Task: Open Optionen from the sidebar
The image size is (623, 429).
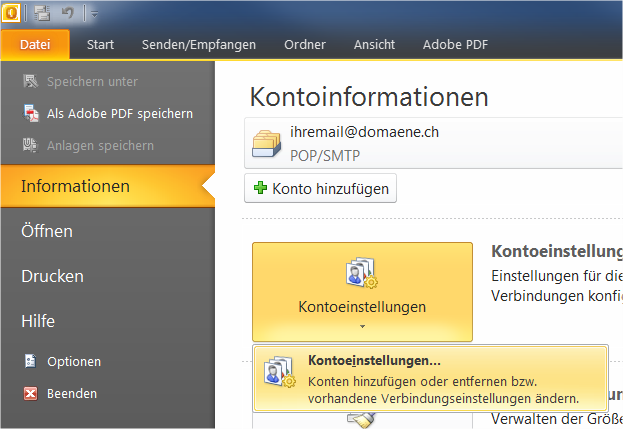Action: [74, 361]
